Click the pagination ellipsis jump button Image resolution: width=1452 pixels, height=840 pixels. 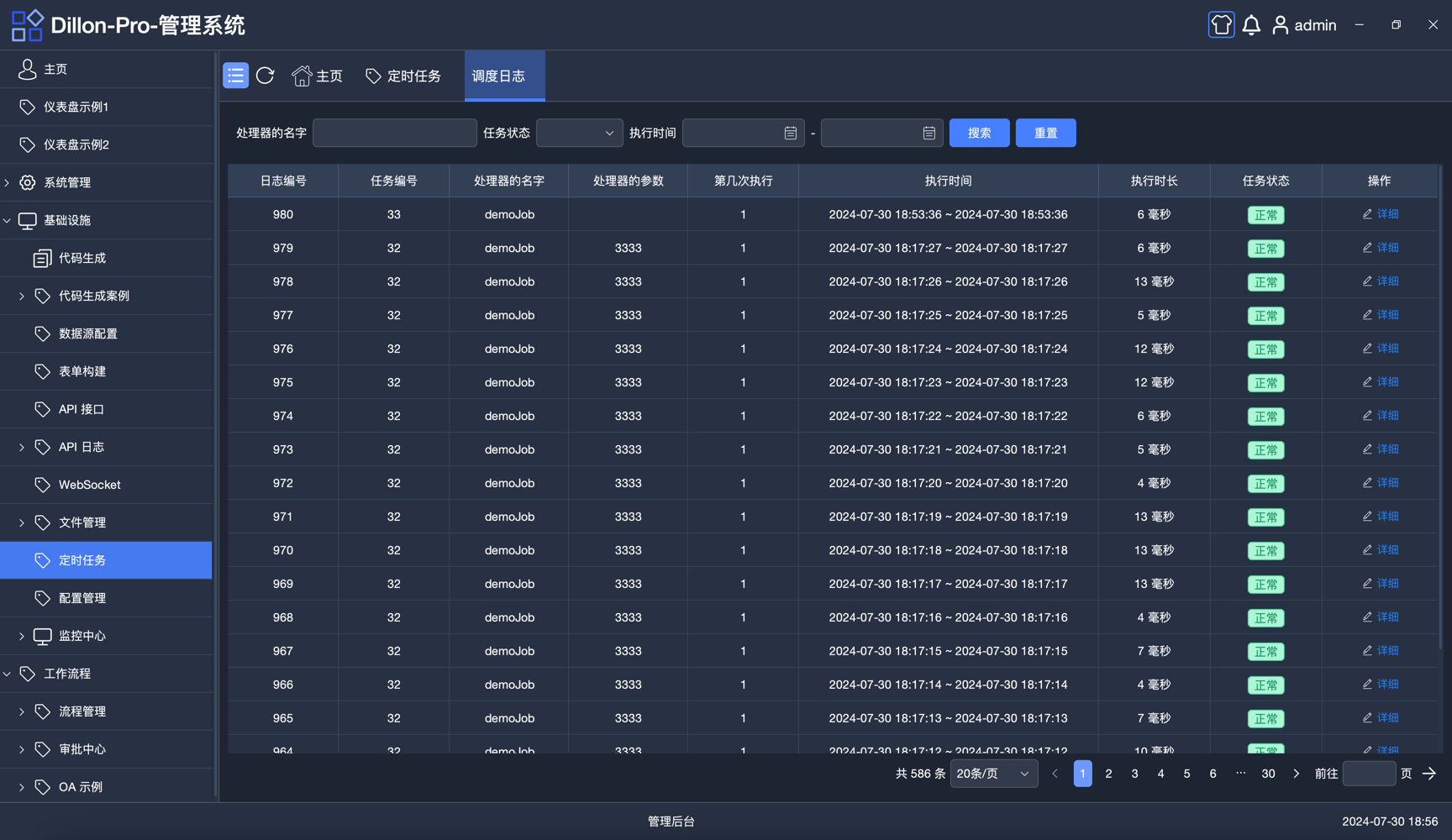[1240, 774]
